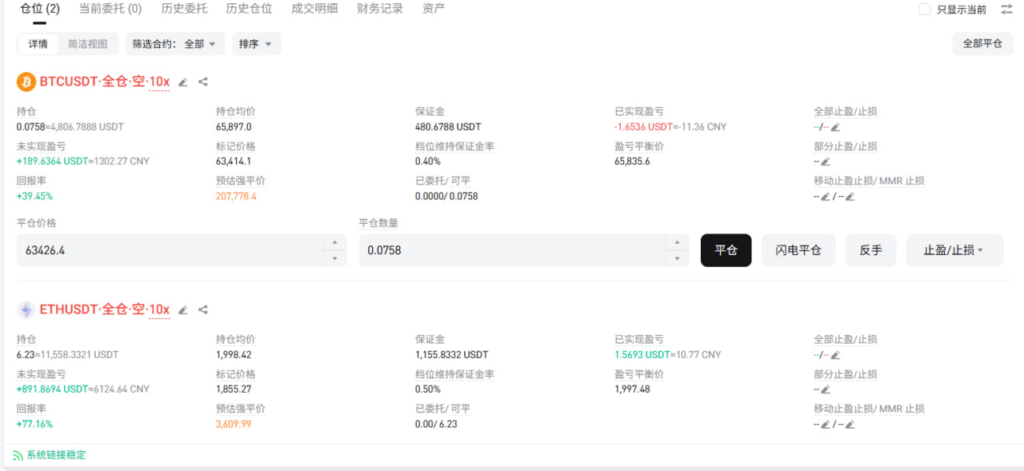The image size is (1024, 471).
Task: Click the Bitcoin coin icon
Action: click(26, 82)
